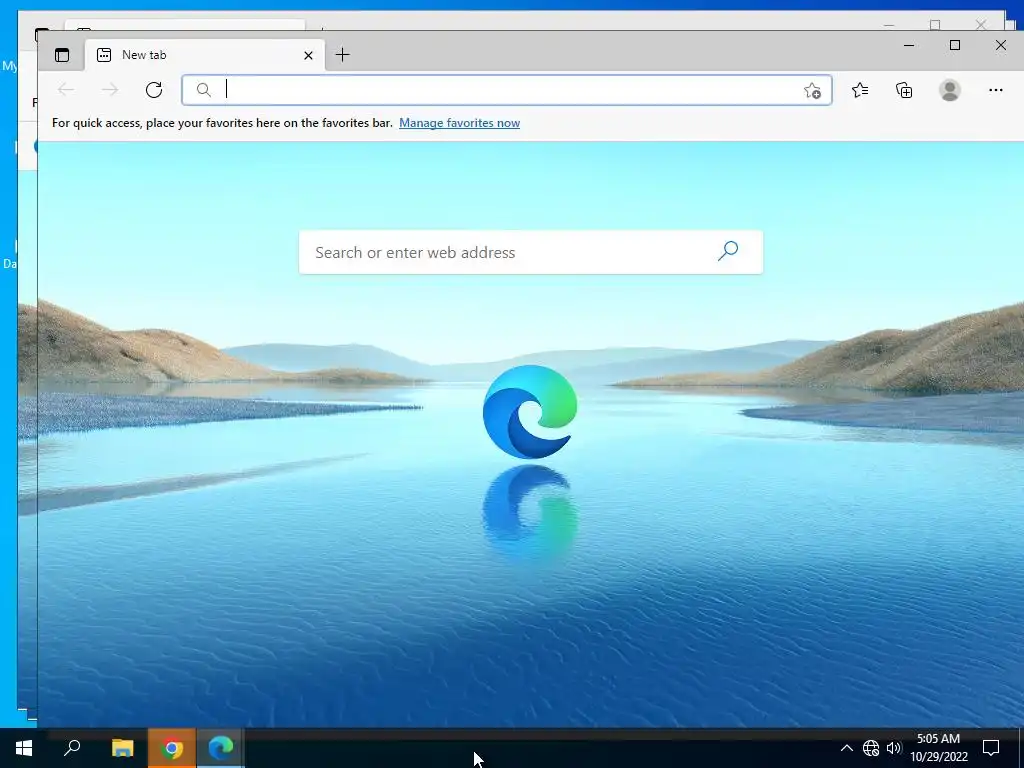Viewport: 1024px width, 768px height.
Task: Click the Forward navigation arrow
Action: click(x=110, y=89)
